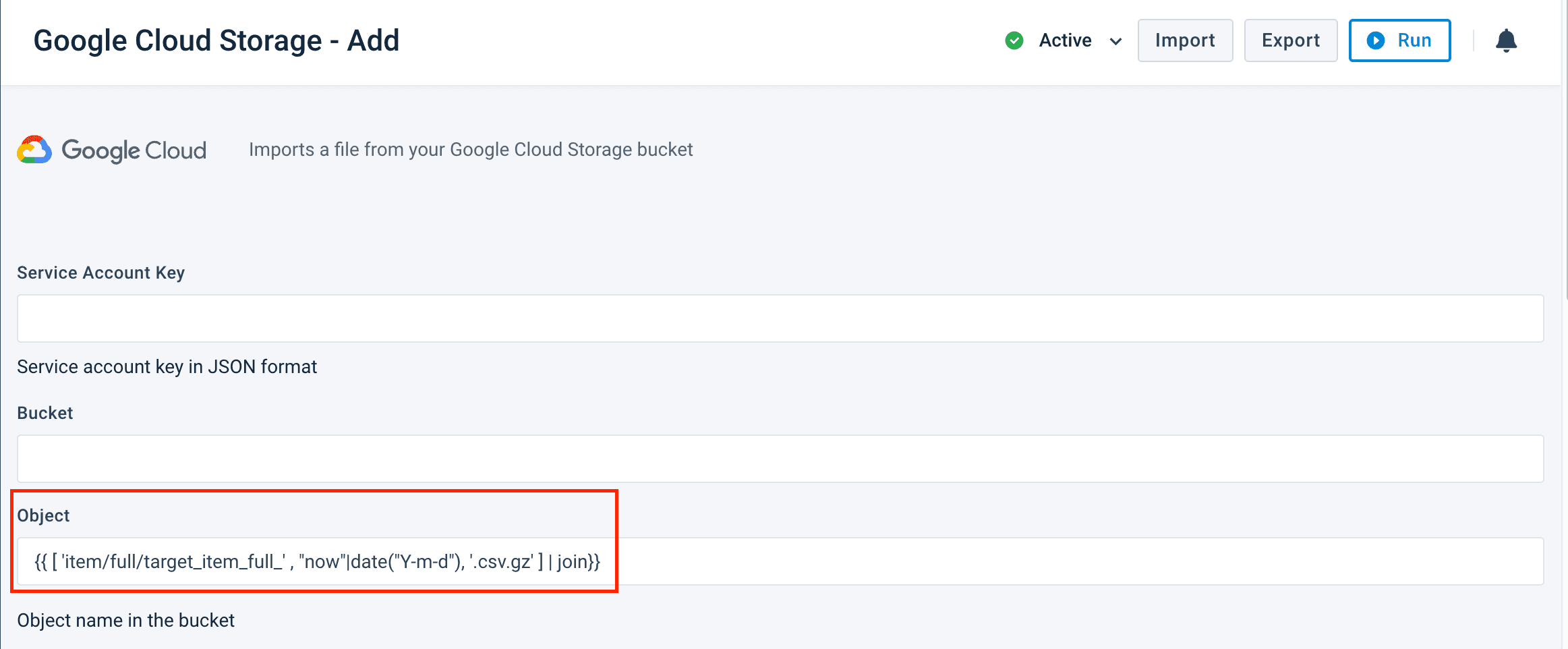Image resolution: width=1568 pixels, height=649 pixels.
Task: Click the Object field with join template
Action: (x=780, y=561)
